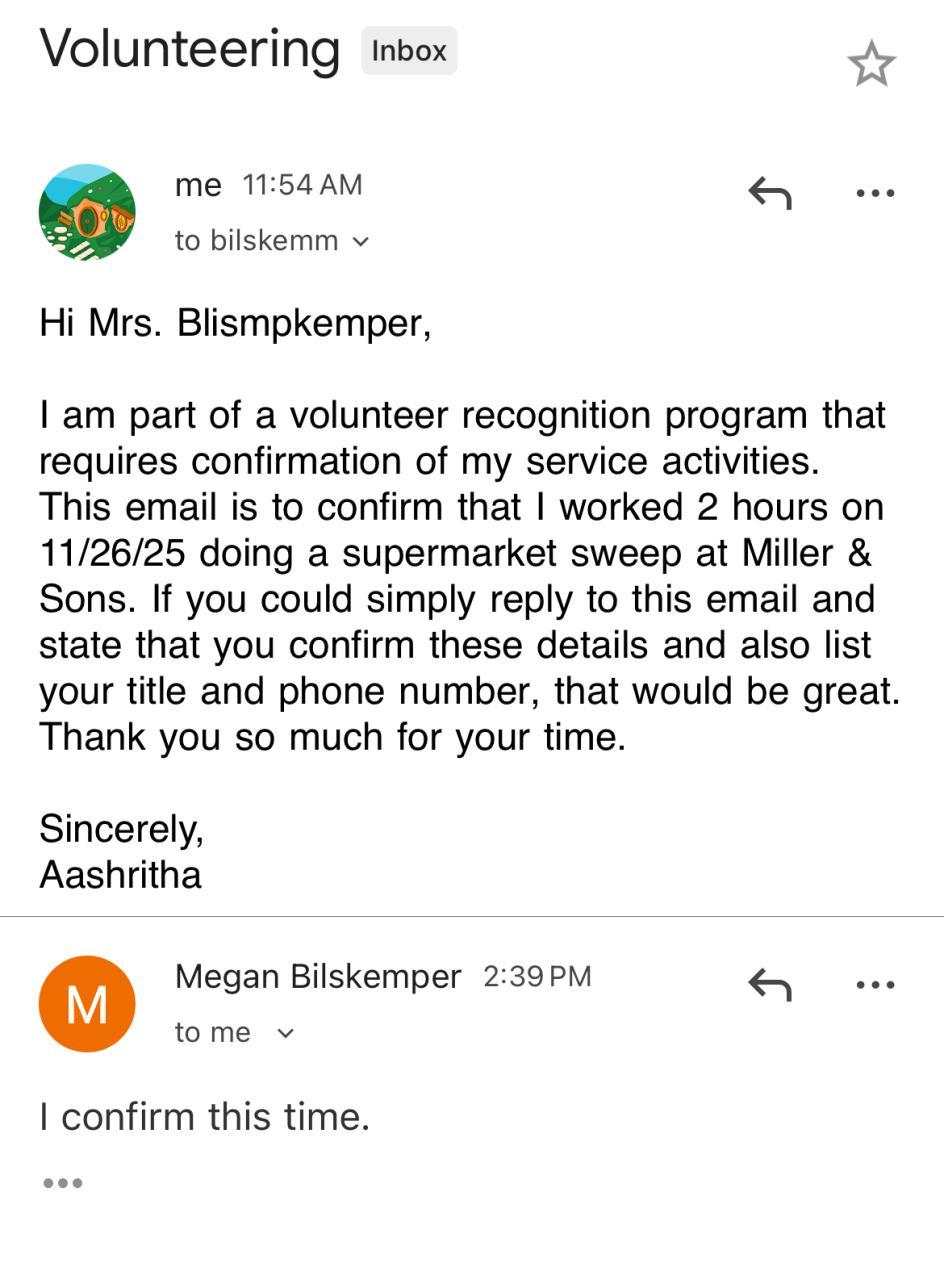The image size is (944, 1280).
Task: Expand recipient details beside 'to me'
Action: click(285, 1033)
